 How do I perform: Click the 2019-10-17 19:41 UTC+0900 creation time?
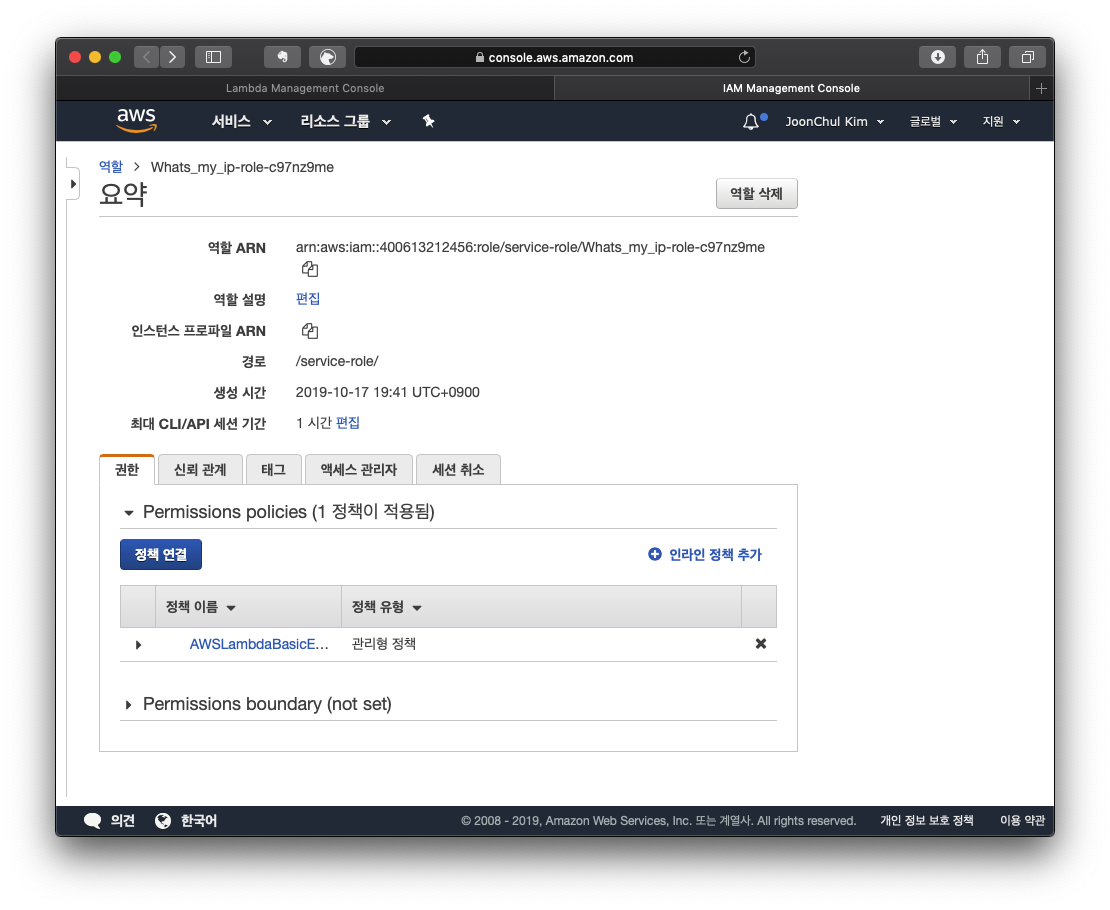coord(387,392)
